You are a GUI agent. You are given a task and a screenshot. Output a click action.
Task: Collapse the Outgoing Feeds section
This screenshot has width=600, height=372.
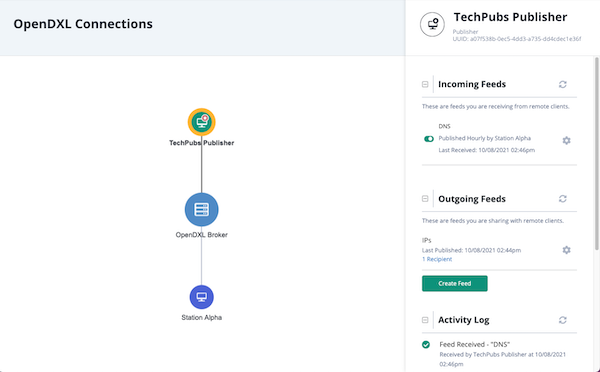click(x=425, y=199)
